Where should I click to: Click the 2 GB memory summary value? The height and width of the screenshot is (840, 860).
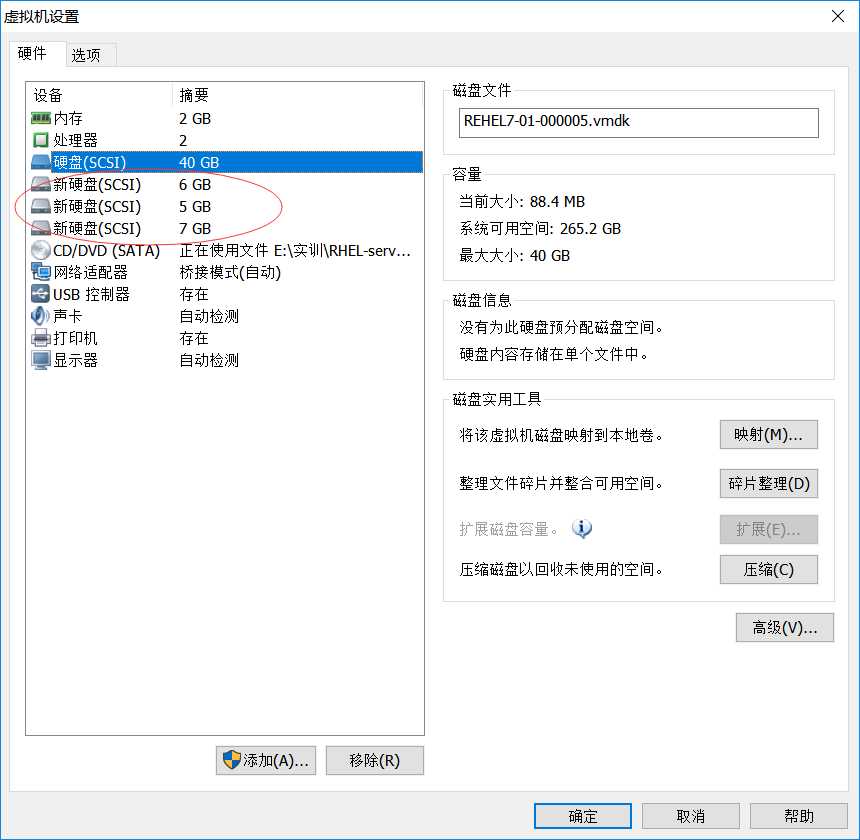[195, 118]
